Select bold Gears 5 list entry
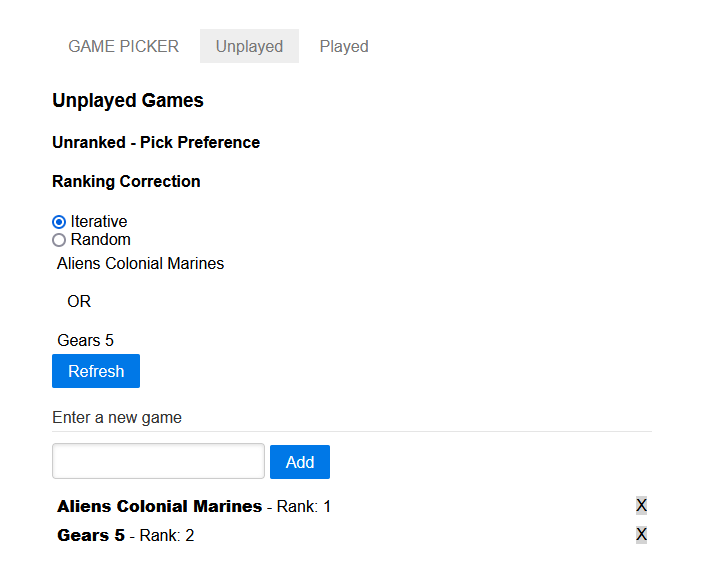Screen dimensions: 703x573 tap(91, 535)
